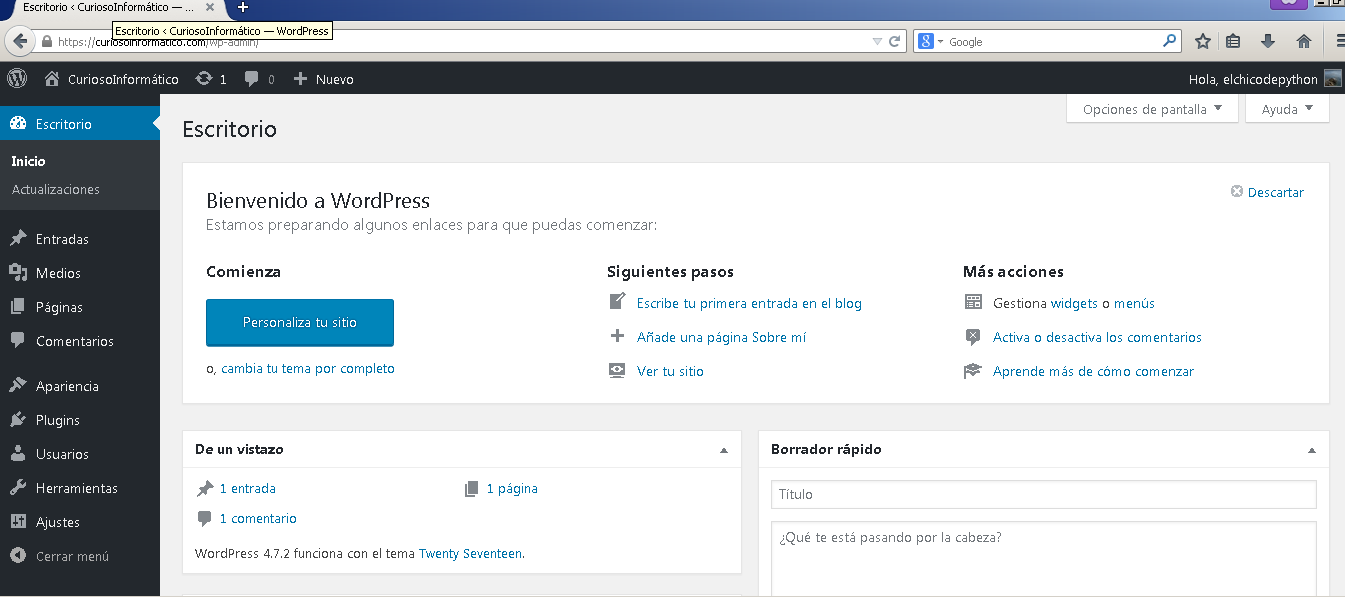Click the menús link under Más acciones
The width and height of the screenshot is (1345, 597).
coord(1134,303)
